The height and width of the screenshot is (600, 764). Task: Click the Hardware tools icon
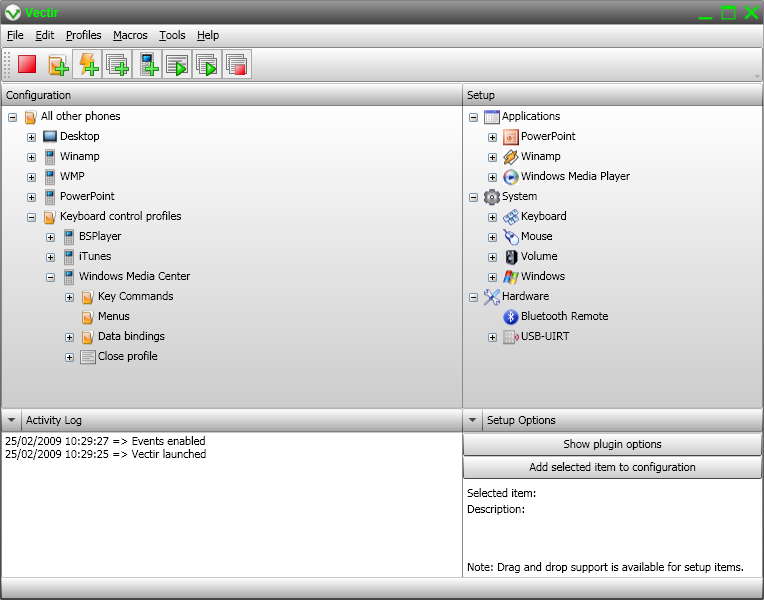click(492, 297)
